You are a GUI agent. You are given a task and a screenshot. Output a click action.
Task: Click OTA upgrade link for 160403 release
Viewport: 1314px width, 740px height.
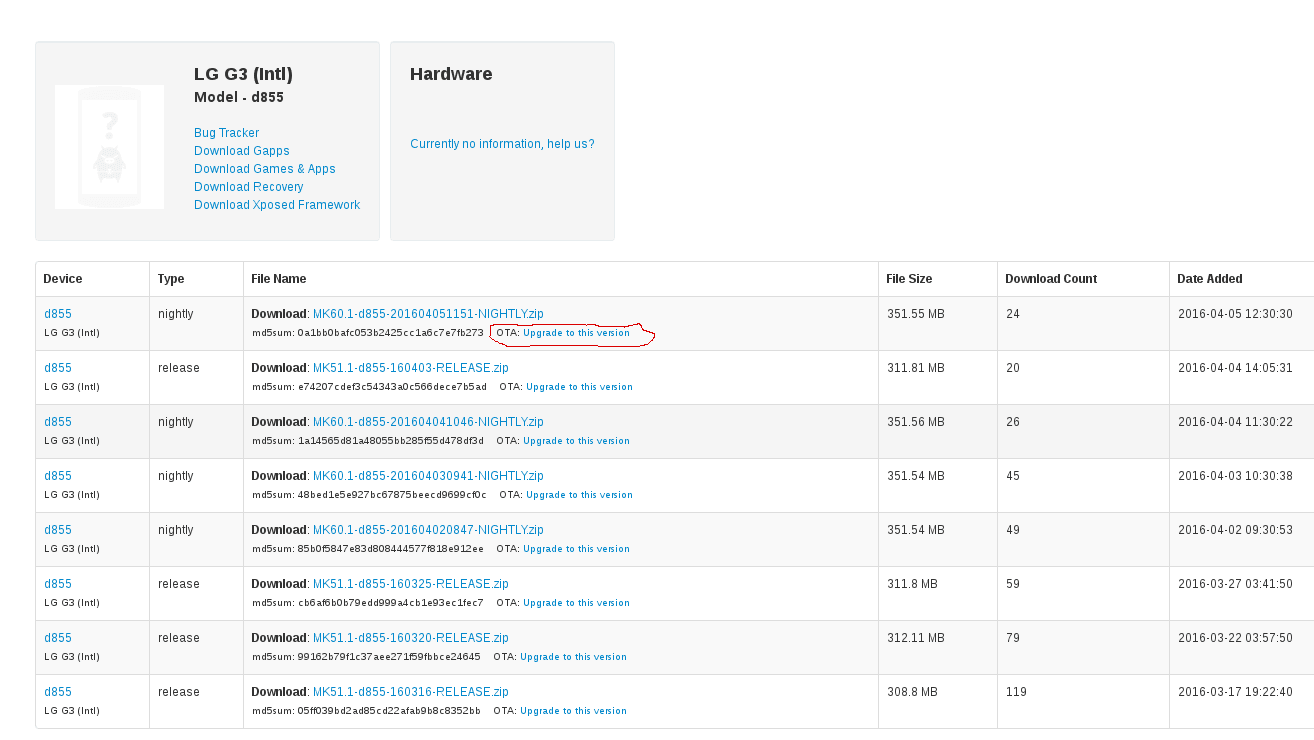[x=579, y=387]
